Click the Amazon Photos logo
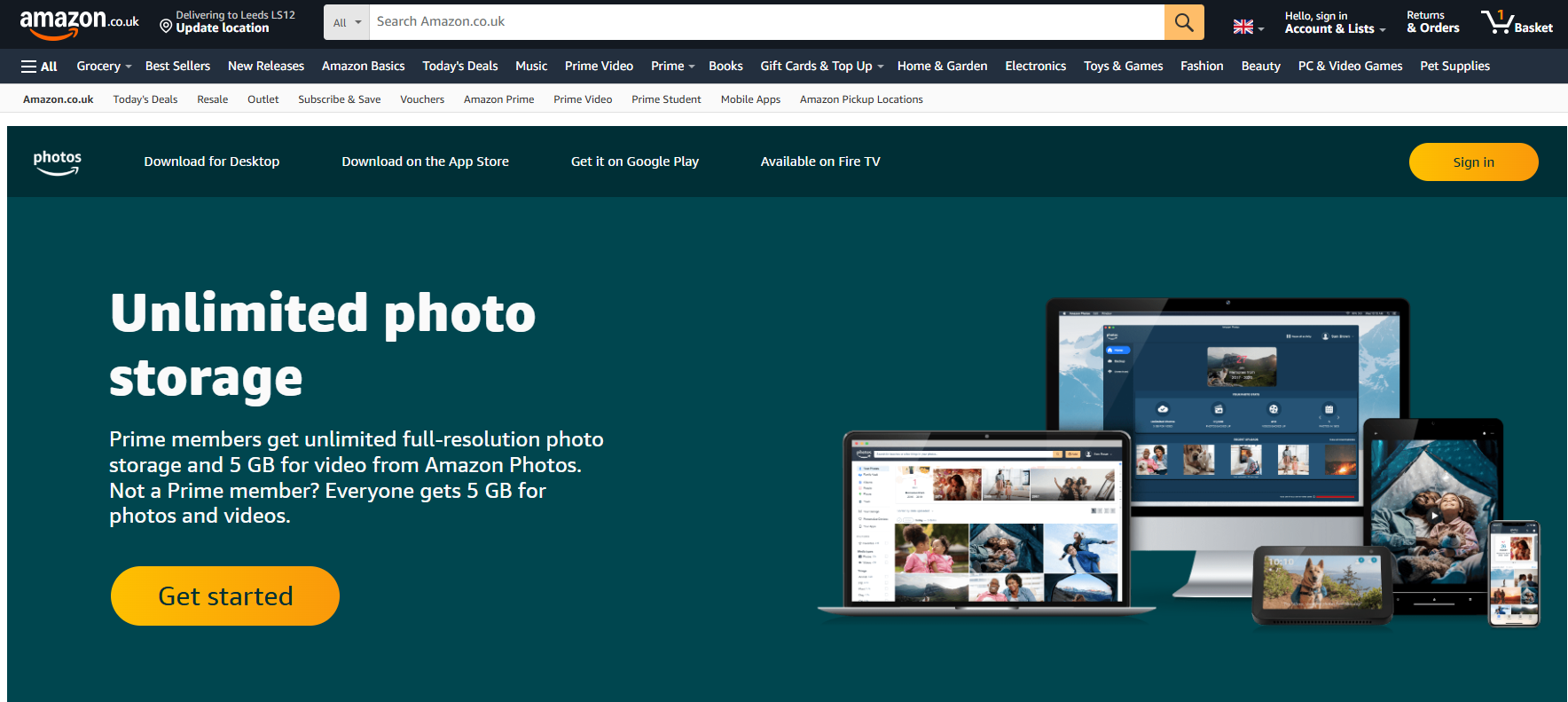Screen dimensions: 1568x702 (58, 162)
